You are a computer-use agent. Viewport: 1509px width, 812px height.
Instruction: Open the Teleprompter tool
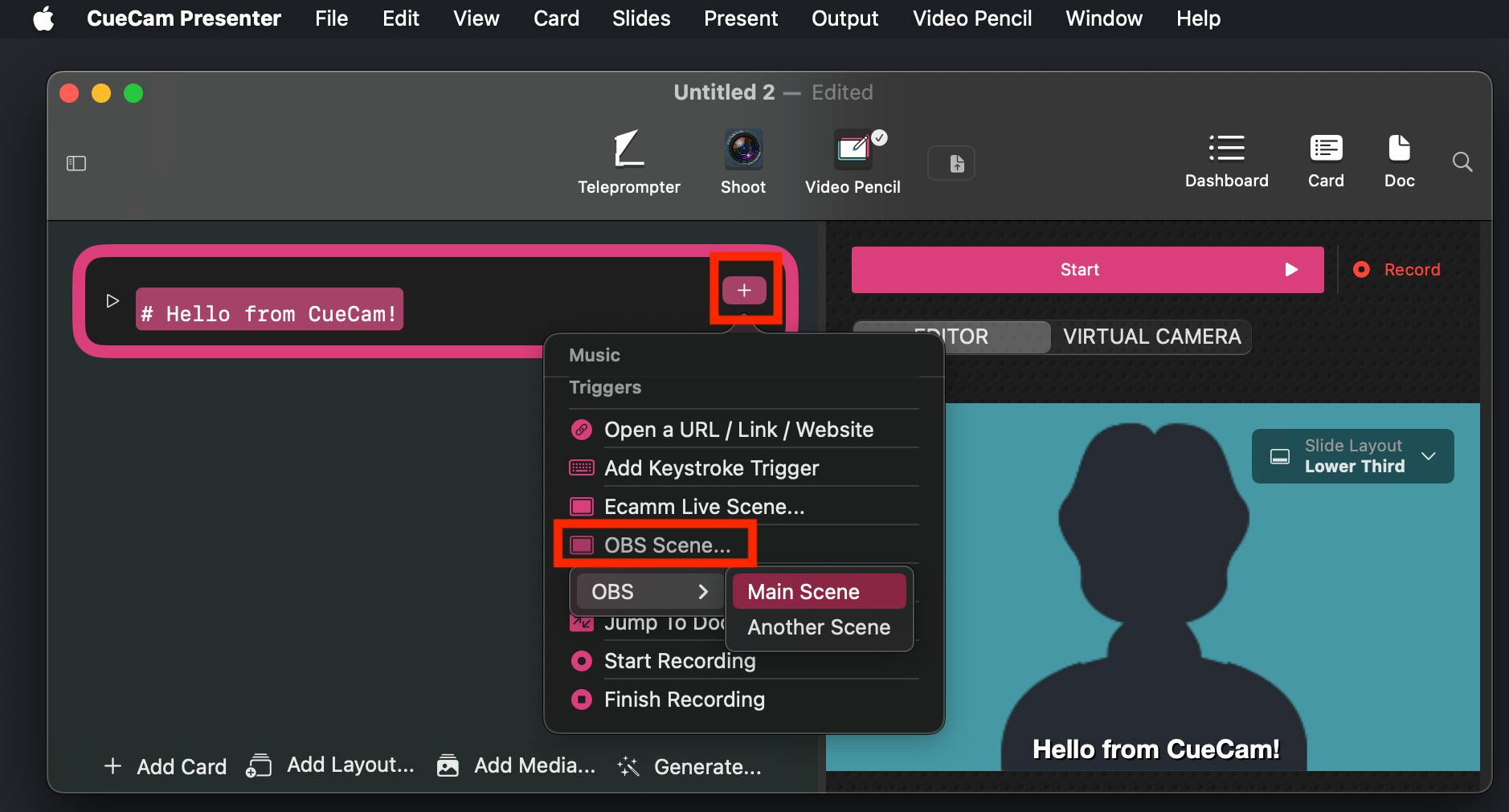[x=629, y=163]
